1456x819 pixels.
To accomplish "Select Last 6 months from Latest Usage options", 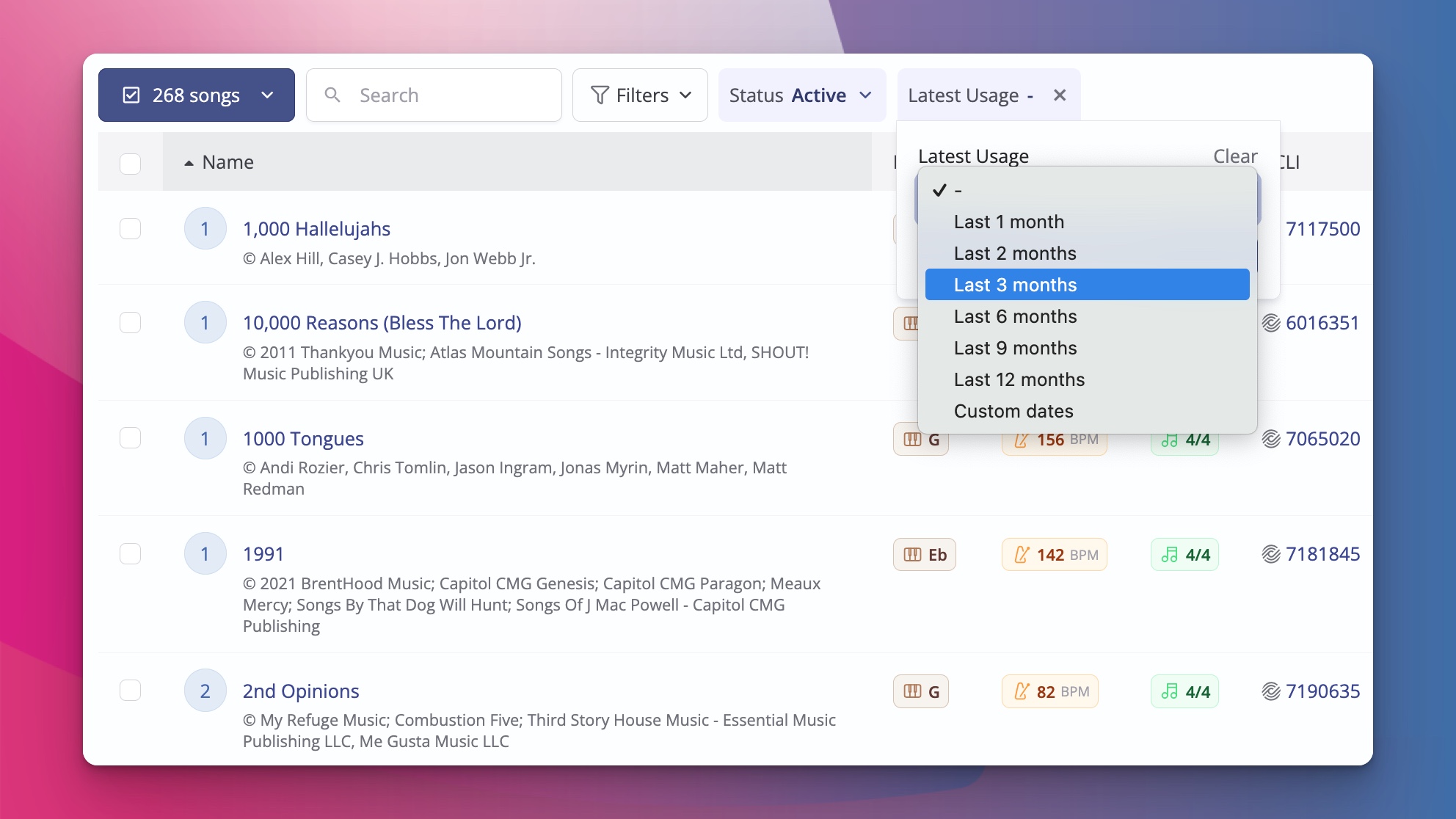I will click(1015, 316).
